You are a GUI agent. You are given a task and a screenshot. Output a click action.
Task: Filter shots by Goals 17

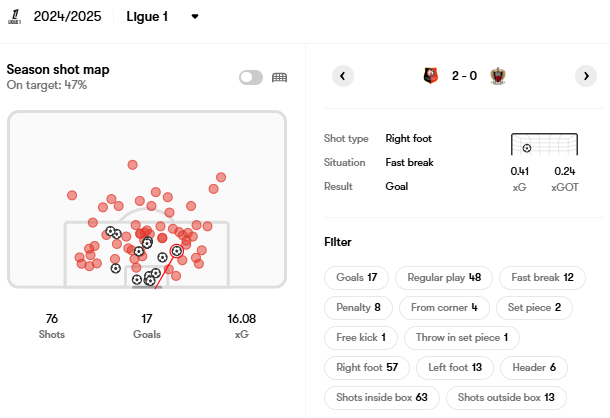357,277
